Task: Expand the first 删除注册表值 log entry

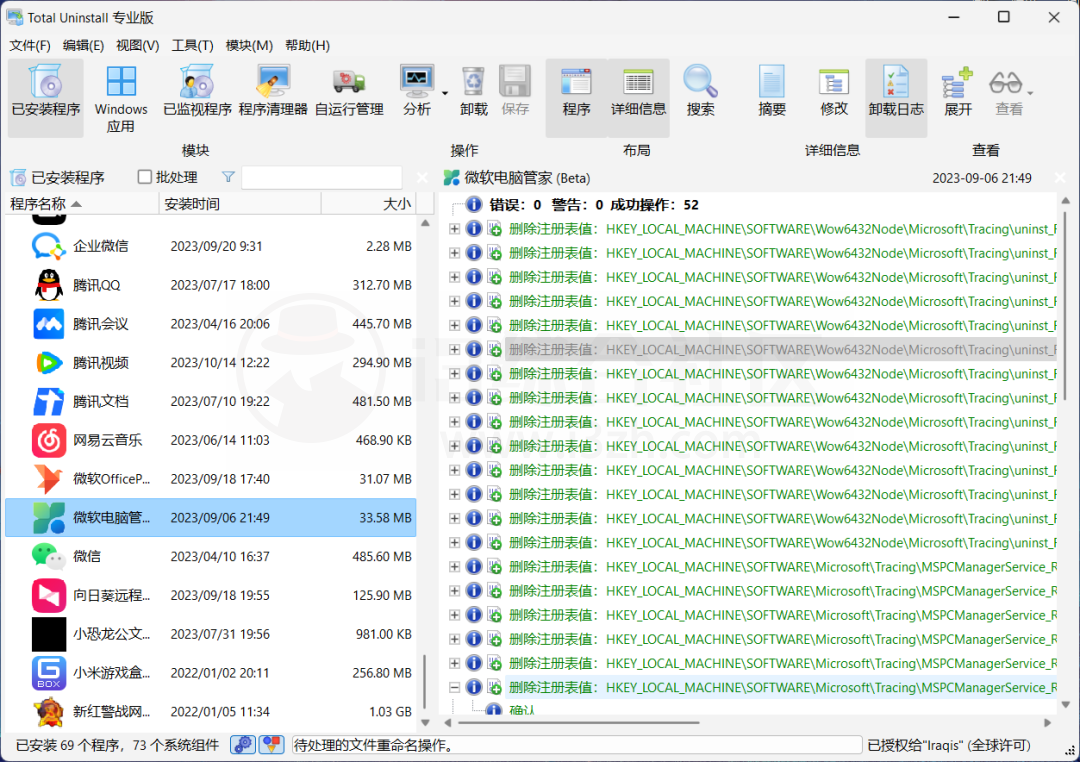Action: tap(454, 229)
